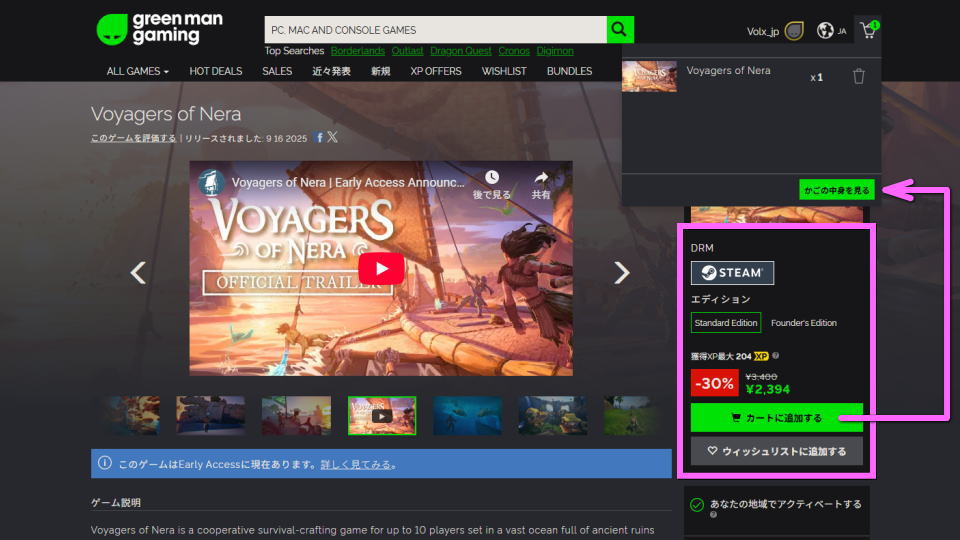Viewport: 960px width, 540px height.
Task: Click カートに追加する add to cart button
Action: [776, 418]
